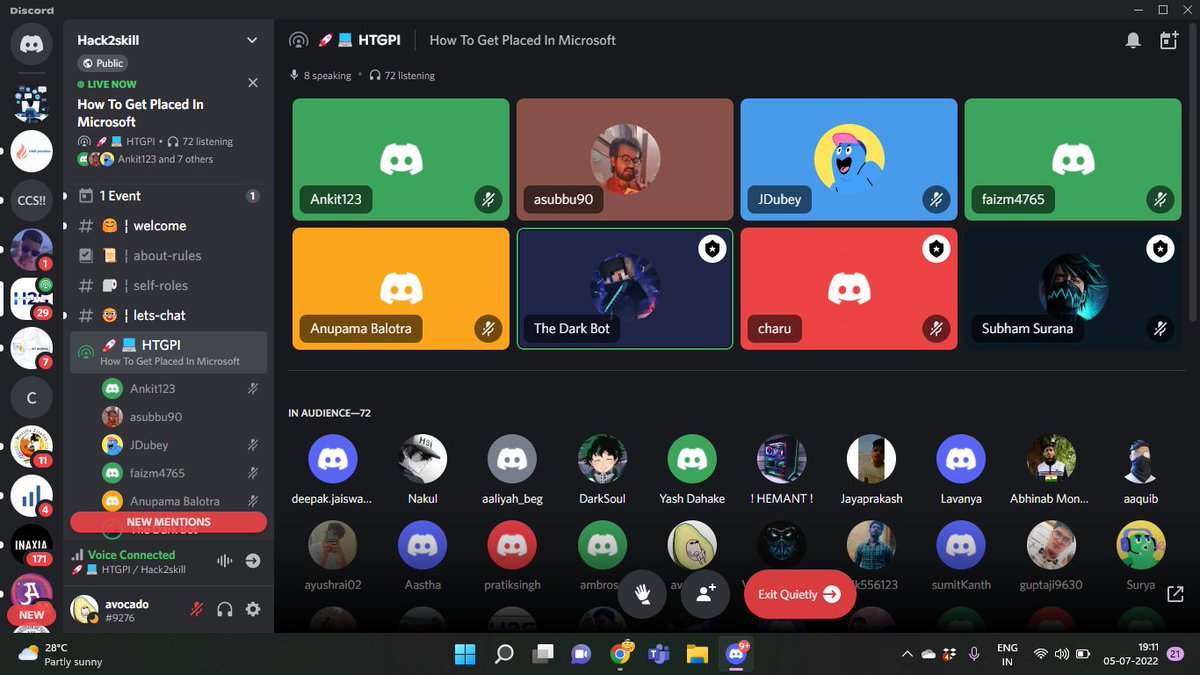Click moderator shield on The Dark Bot tile
Screen dimensions: 1200x675
pyautogui.click(x=711, y=249)
